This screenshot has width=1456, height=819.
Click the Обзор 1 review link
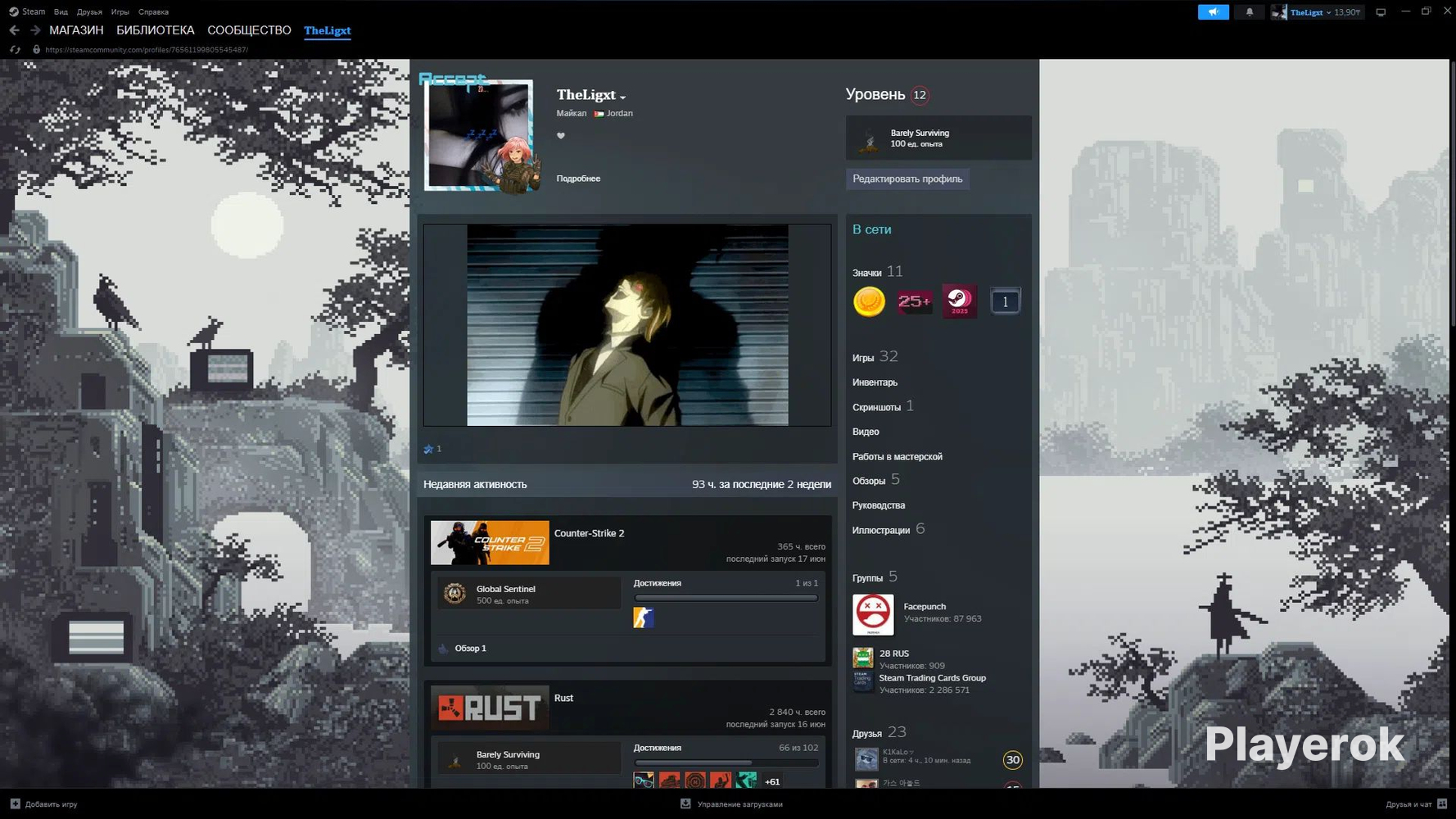tap(470, 649)
